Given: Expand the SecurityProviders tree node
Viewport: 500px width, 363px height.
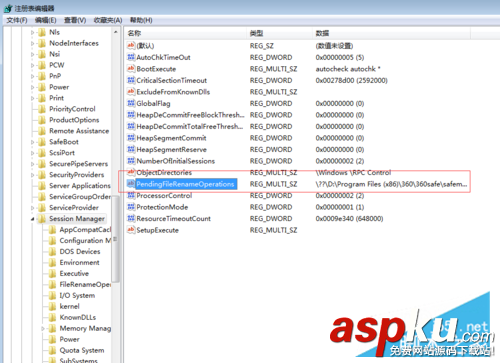Looking at the screenshot, I should coord(32,175).
